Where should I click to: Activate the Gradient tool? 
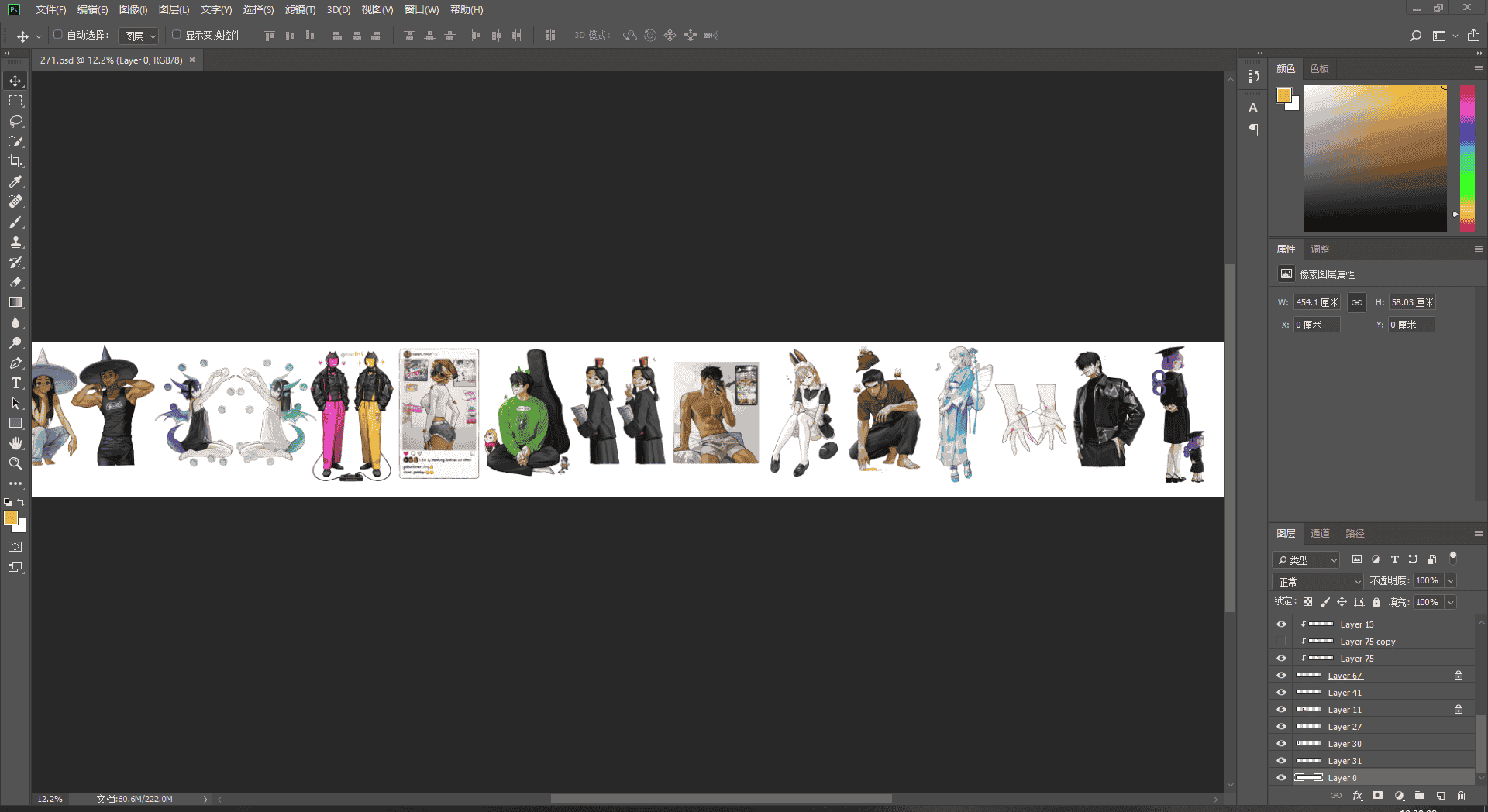tap(15, 302)
